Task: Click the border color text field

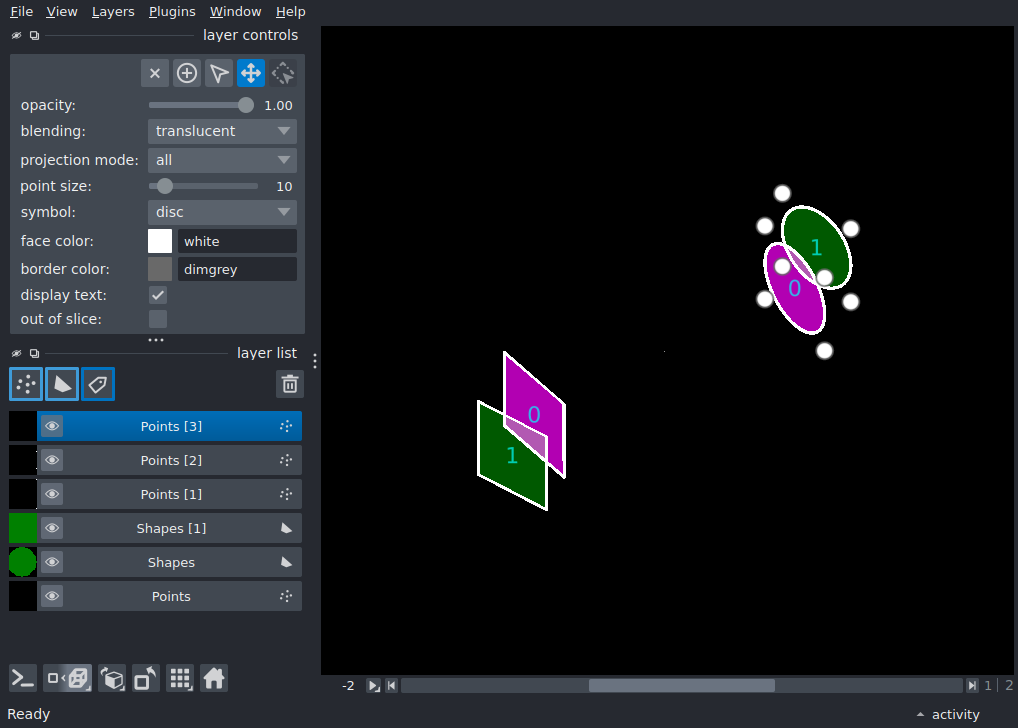Action: click(237, 269)
